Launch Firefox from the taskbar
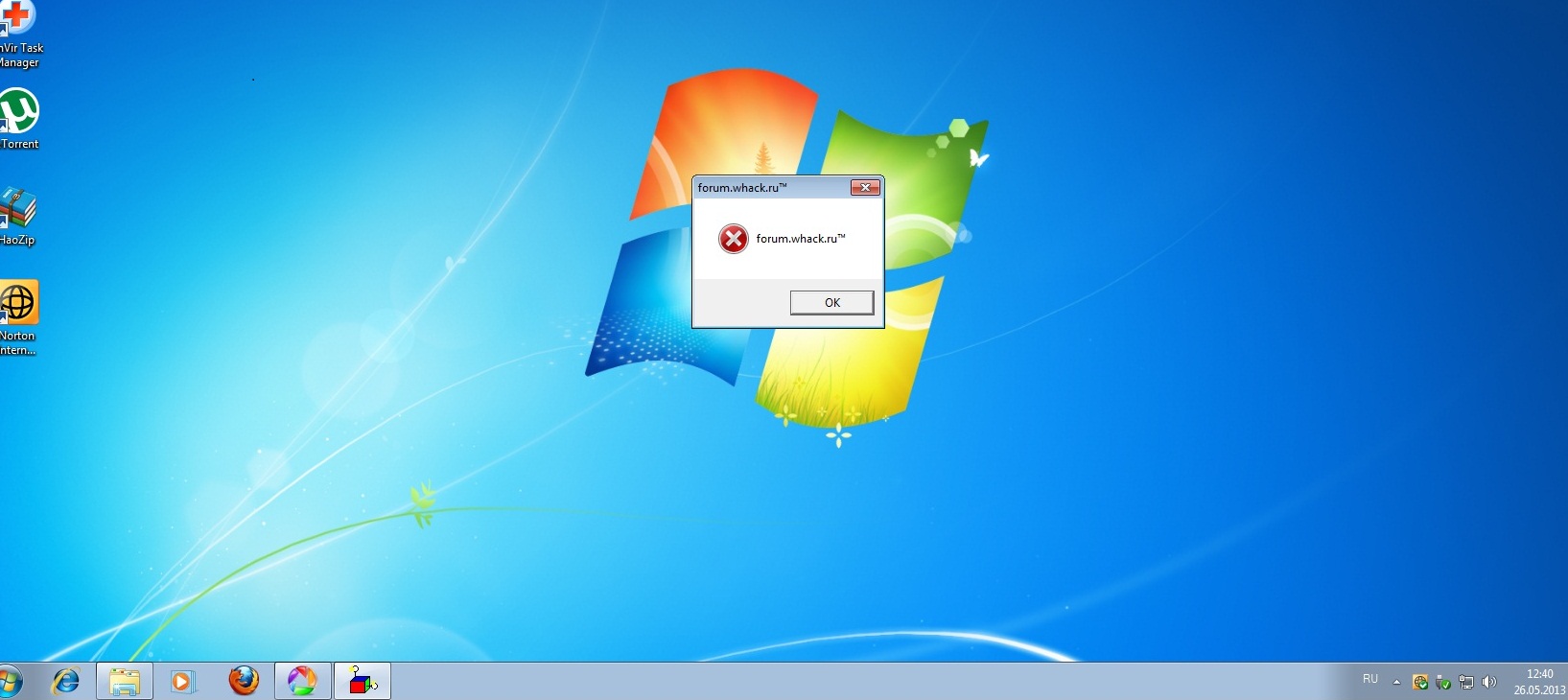The width and height of the screenshot is (1568, 700). [x=244, y=682]
